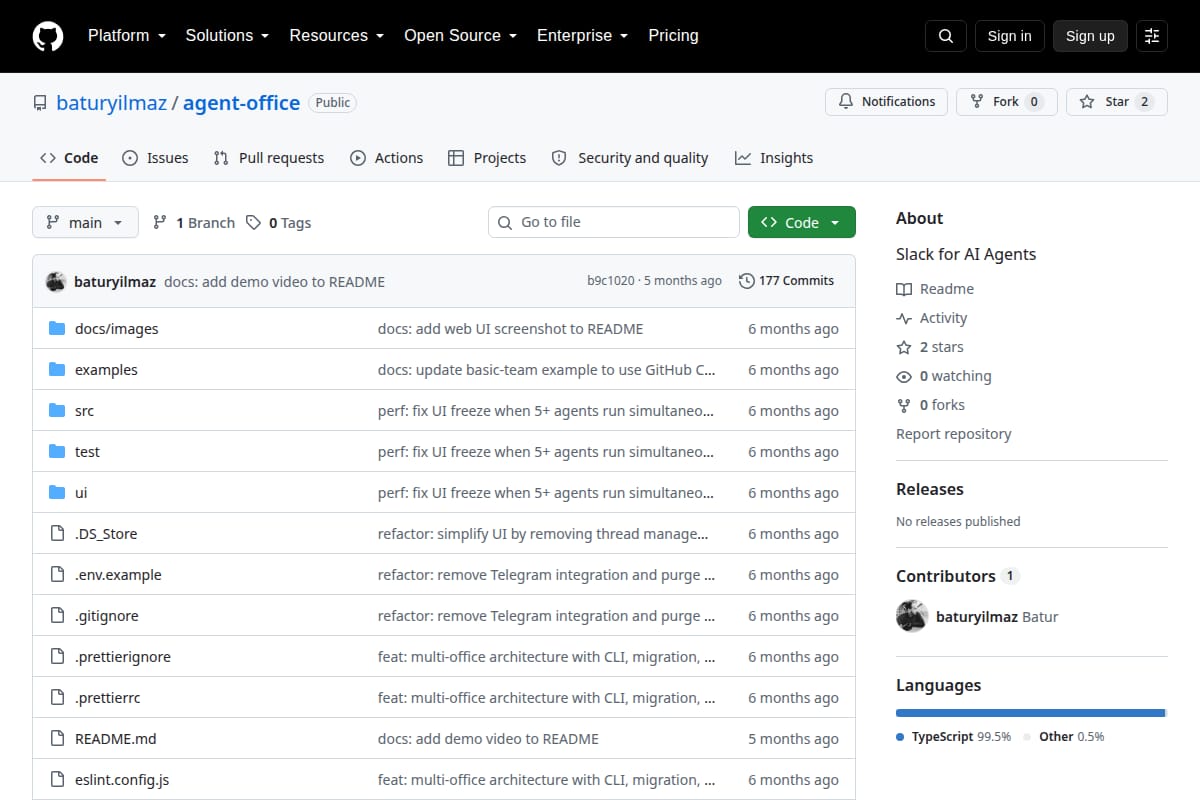
Task: Click the Readme book icon in About
Action: pyautogui.click(x=904, y=289)
